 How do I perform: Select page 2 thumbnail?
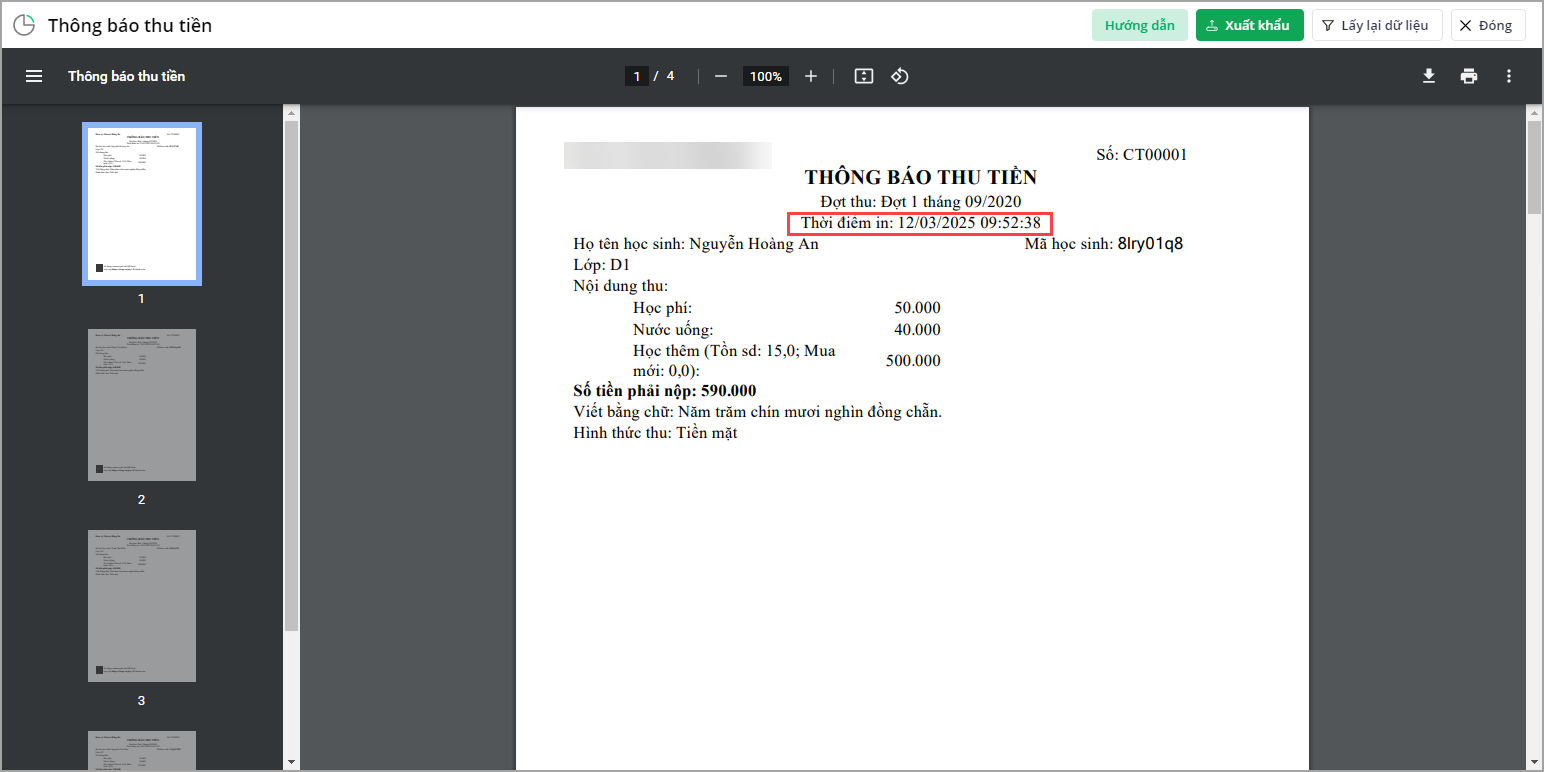pos(141,405)
